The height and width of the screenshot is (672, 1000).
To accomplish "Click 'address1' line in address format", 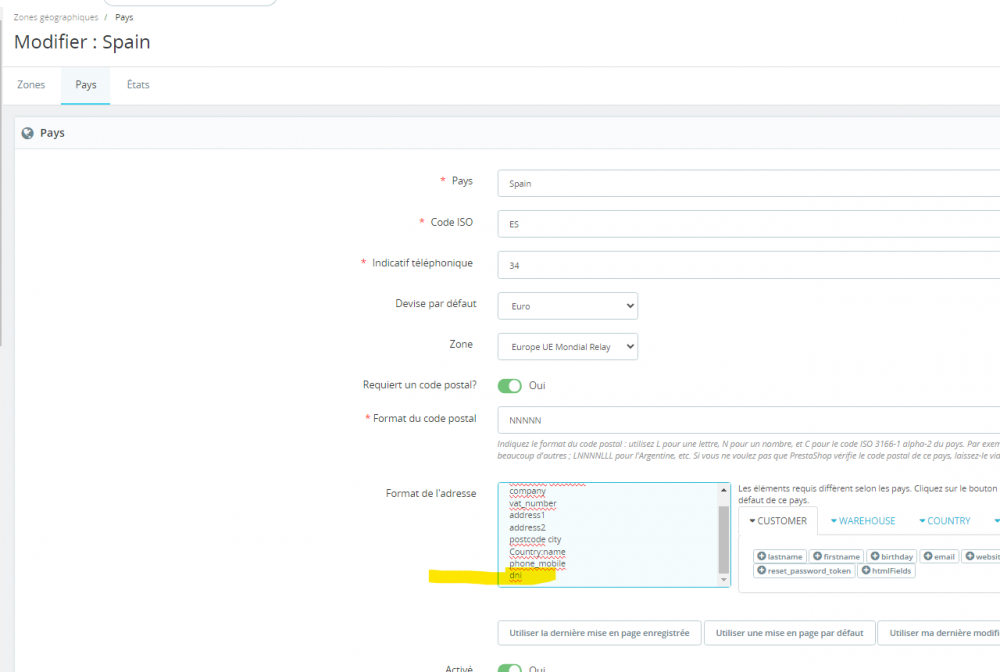I will pos(527,515).
